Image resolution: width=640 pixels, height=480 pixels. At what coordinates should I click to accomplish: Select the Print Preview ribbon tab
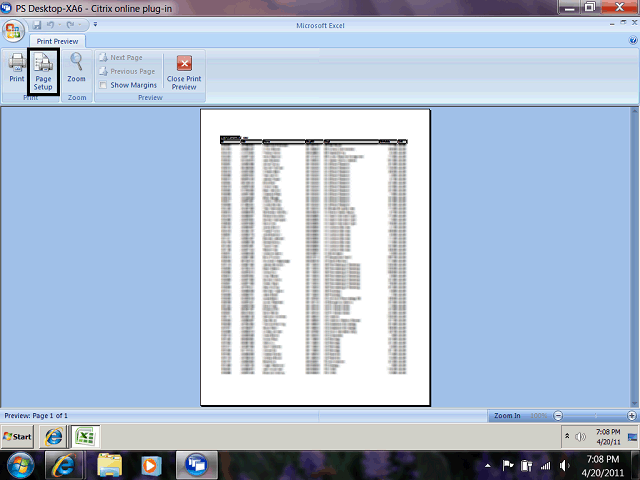pyautogui.click(x=58, y=41)
